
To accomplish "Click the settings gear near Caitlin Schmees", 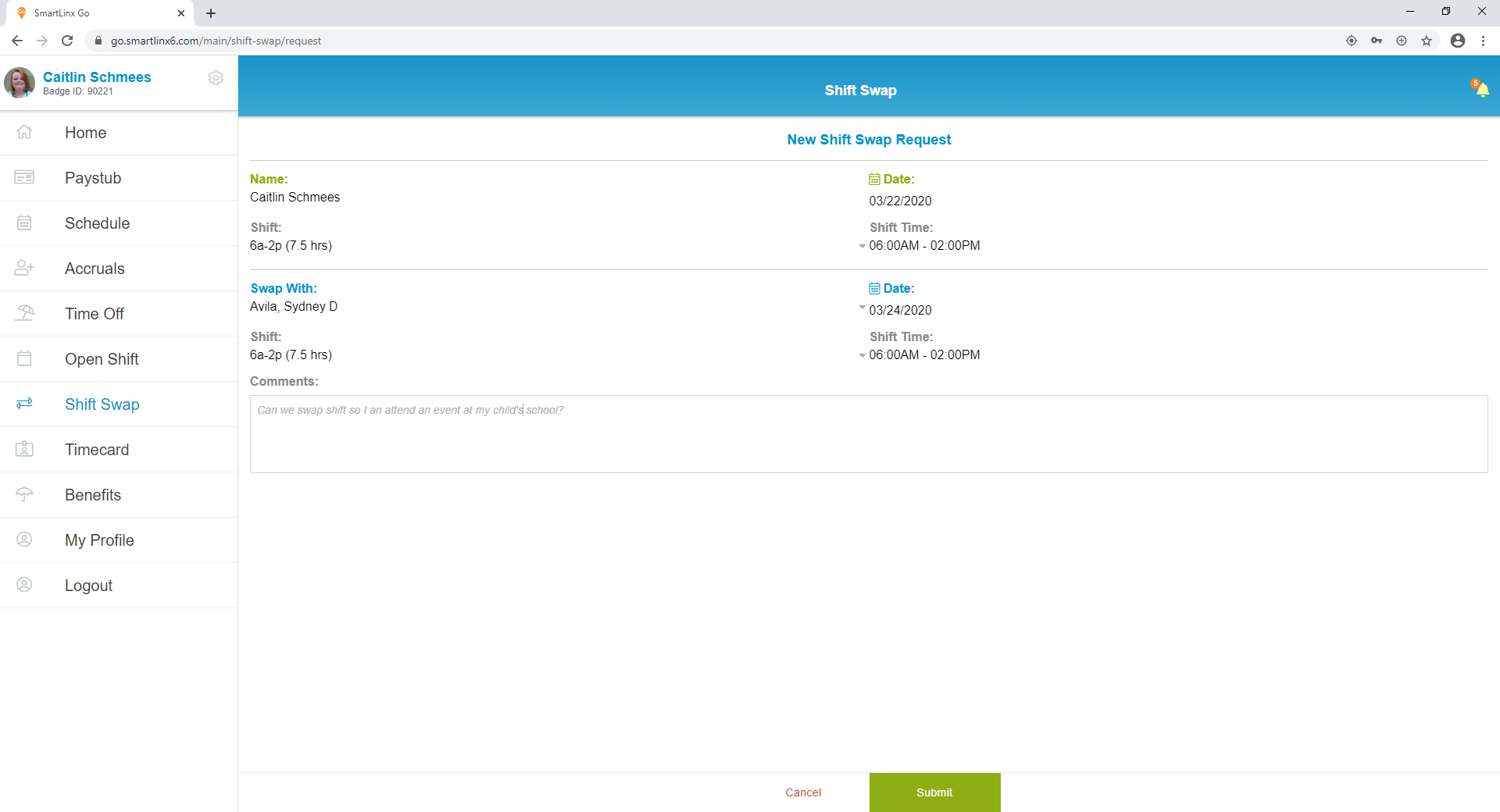I will [x=216, y=77].
